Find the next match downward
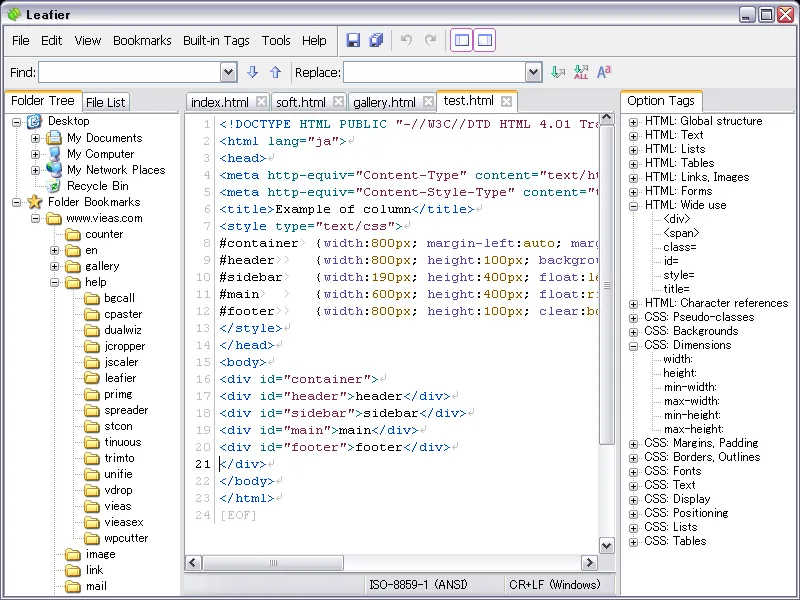 (251, 71)
